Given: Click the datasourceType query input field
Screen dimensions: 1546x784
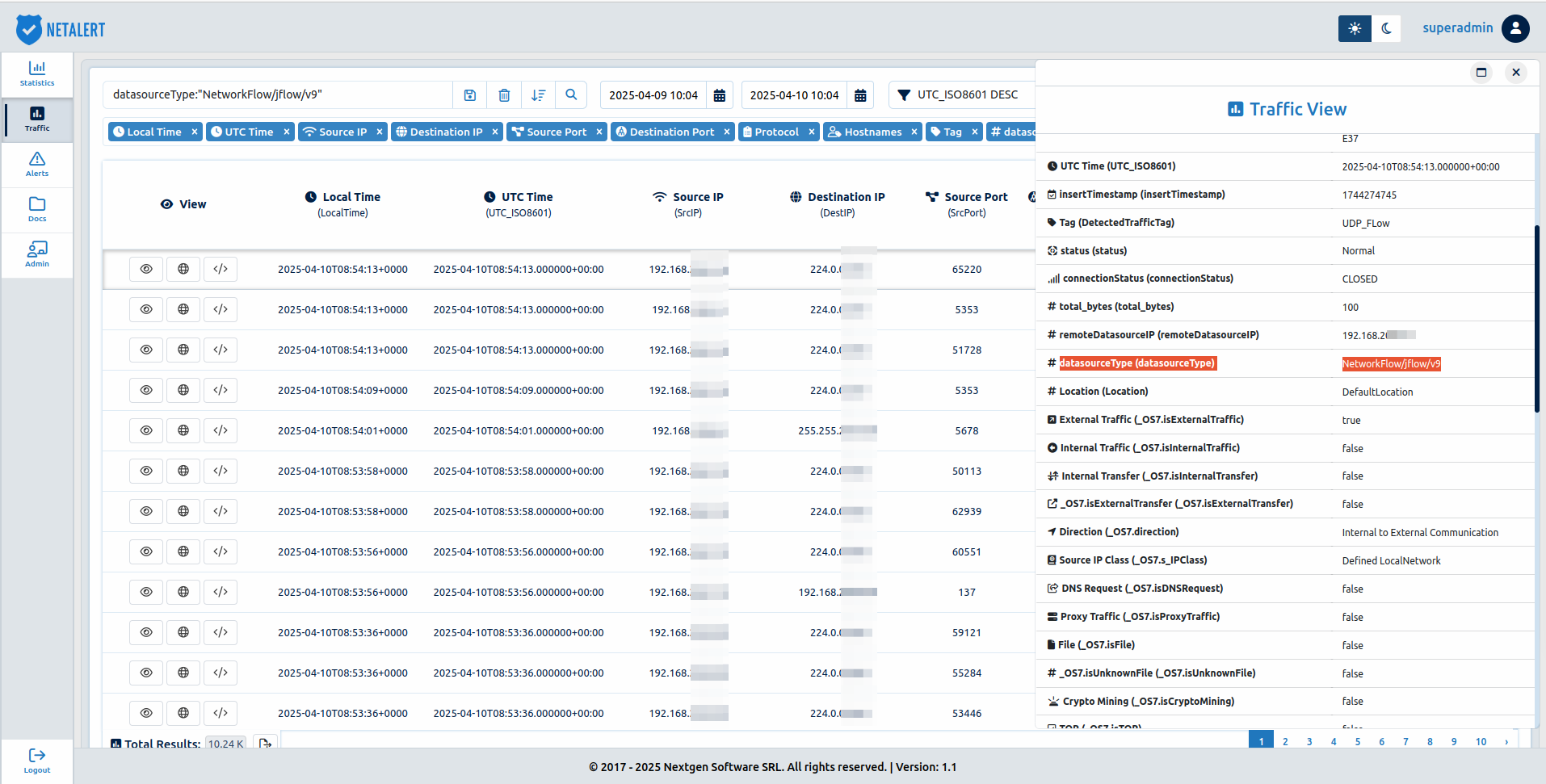Looking at the screenshot, I should 278,95.
